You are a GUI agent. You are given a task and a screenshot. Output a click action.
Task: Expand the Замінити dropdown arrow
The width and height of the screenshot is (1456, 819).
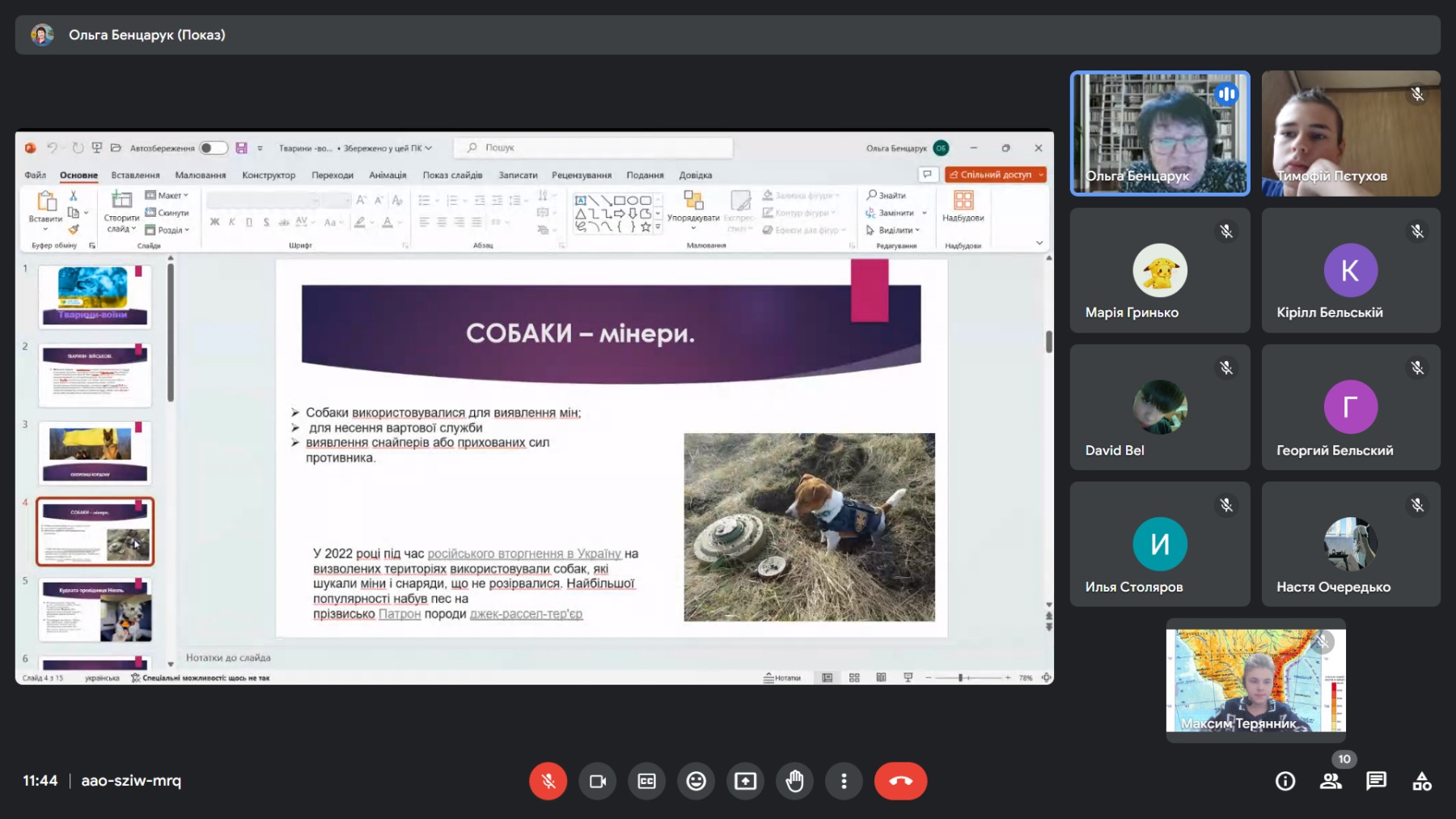pyautogui.click(x=924, y=213)
